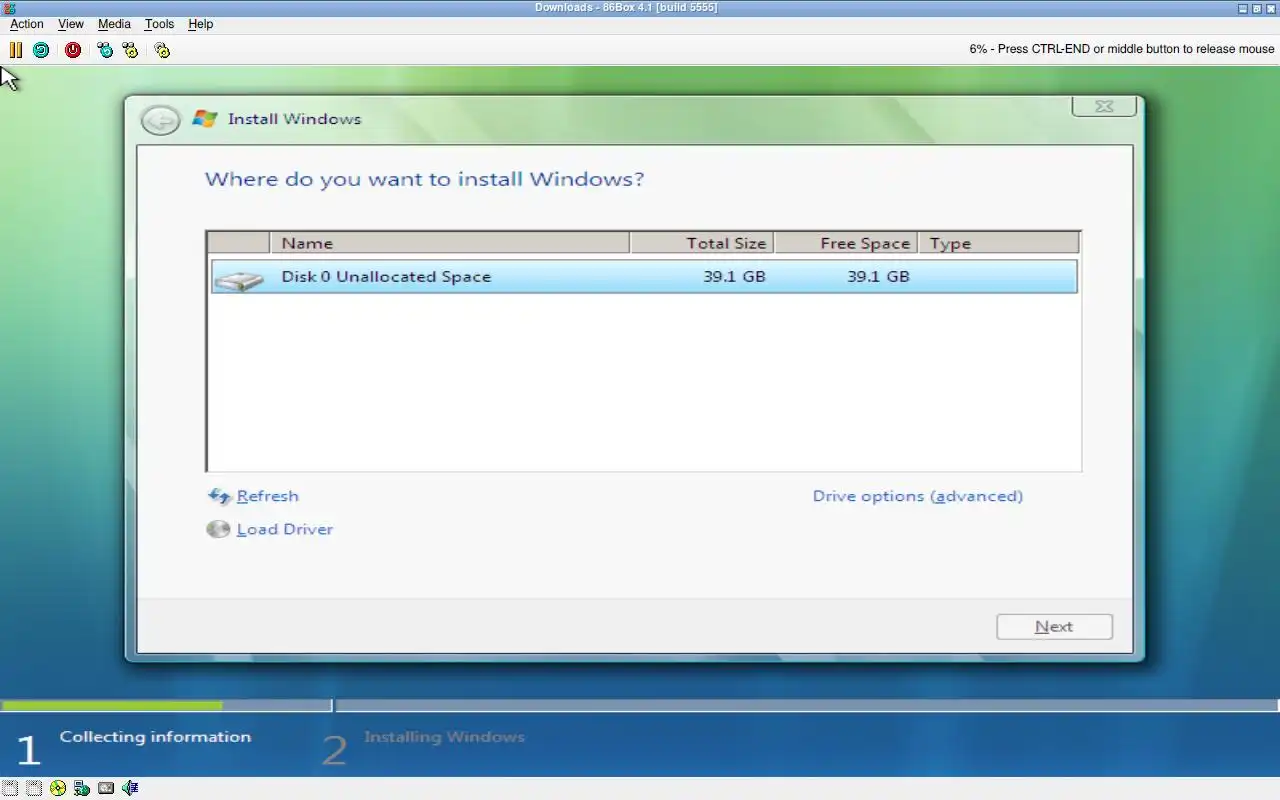Click the drive icon beside Disk 0
The height and width of the screenshot is (800, 1280).
(x=239, y=279)
